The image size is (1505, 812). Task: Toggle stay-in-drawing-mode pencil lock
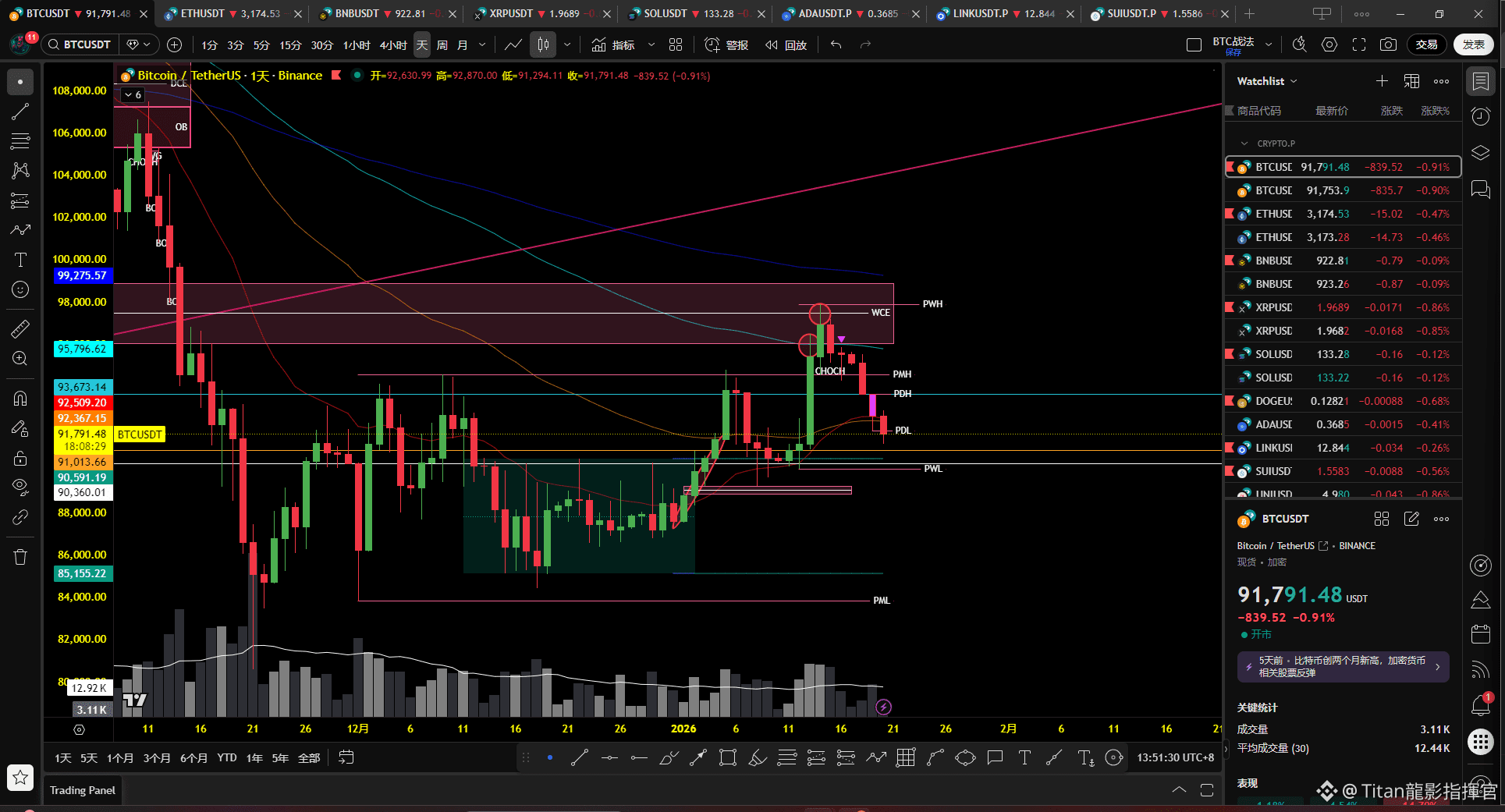click(x=20, y=428)
